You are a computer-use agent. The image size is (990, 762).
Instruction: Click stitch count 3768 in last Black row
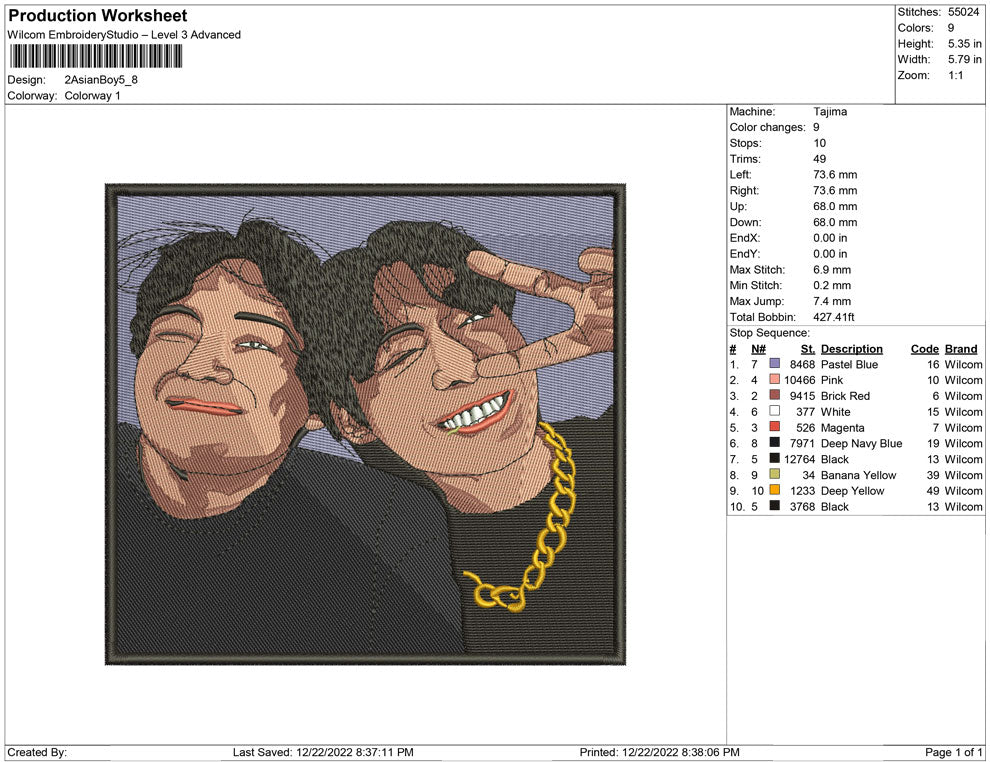802,506
